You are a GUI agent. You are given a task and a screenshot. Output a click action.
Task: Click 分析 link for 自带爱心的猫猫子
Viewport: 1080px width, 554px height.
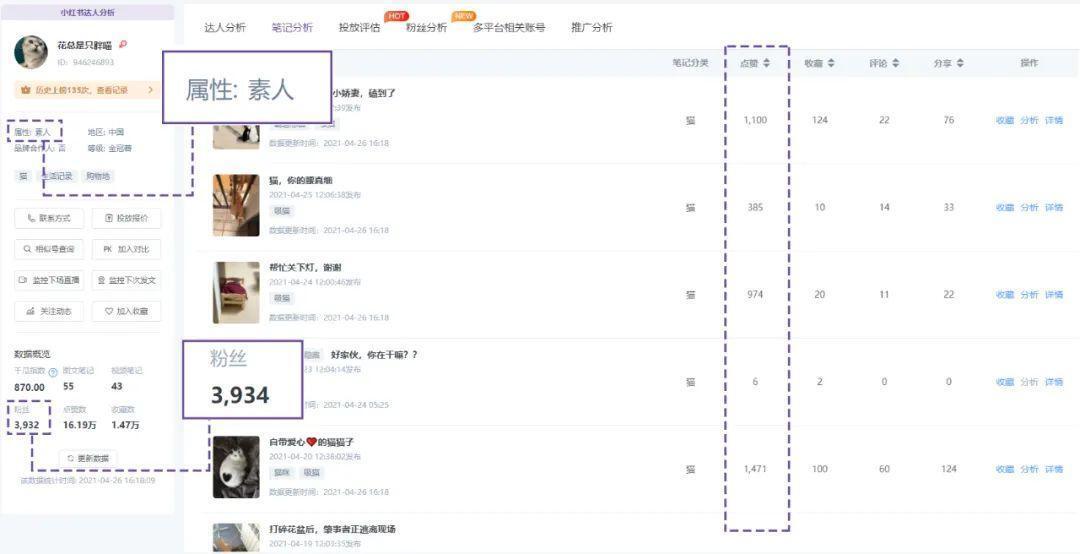click(x=1029, y=469)
